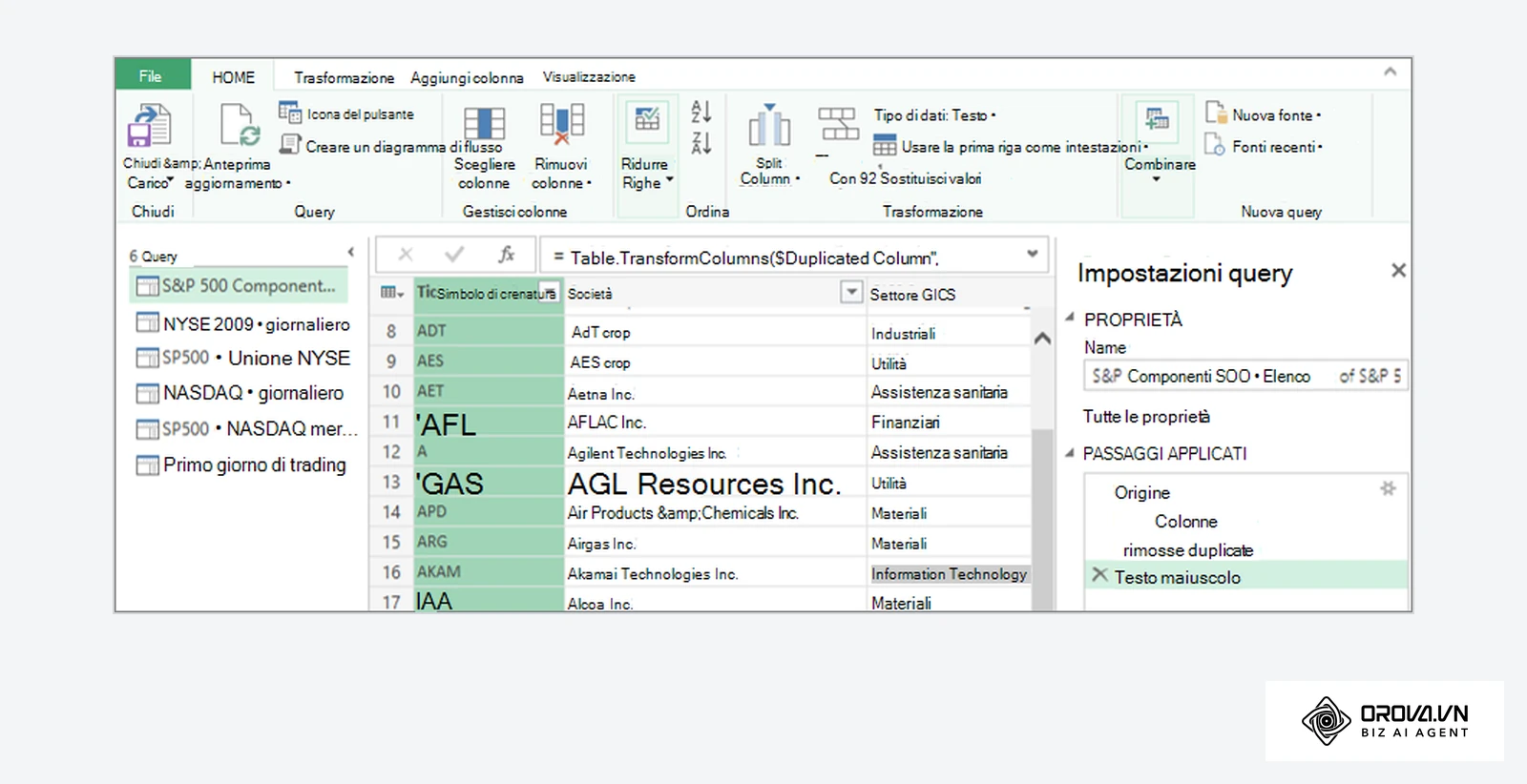The height and width of the screenshot is (784, 1527).
Task: Sort descending with the Z-A icon
Action: click(x=701, y=142)
